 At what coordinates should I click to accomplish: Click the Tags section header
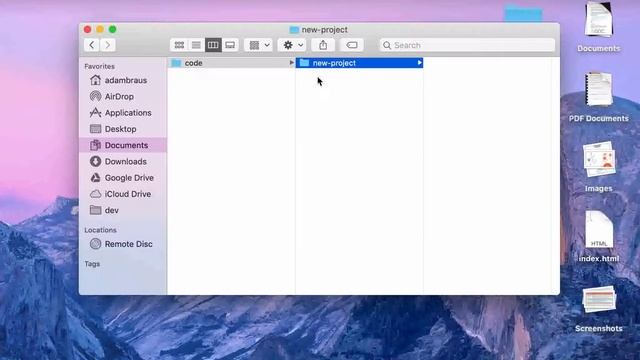[x=92, y=264]
